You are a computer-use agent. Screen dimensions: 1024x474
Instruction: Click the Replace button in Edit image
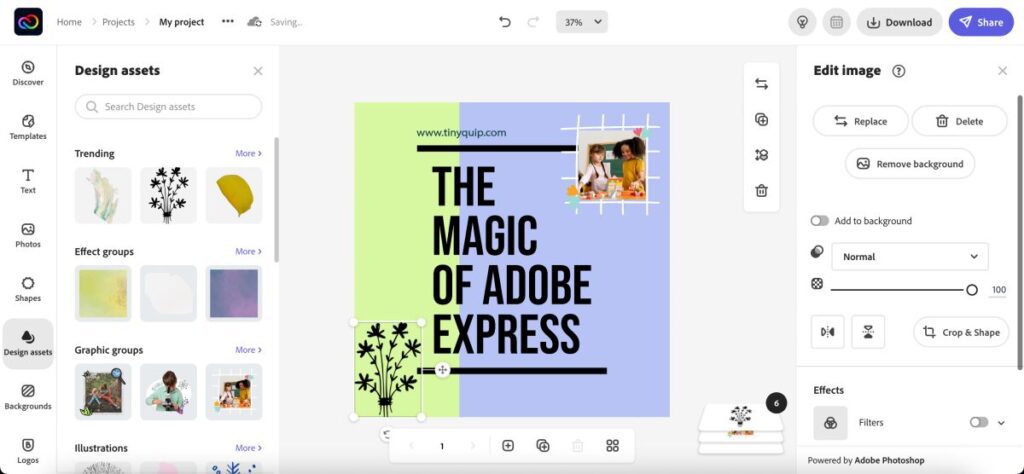(x=860, y=121)
